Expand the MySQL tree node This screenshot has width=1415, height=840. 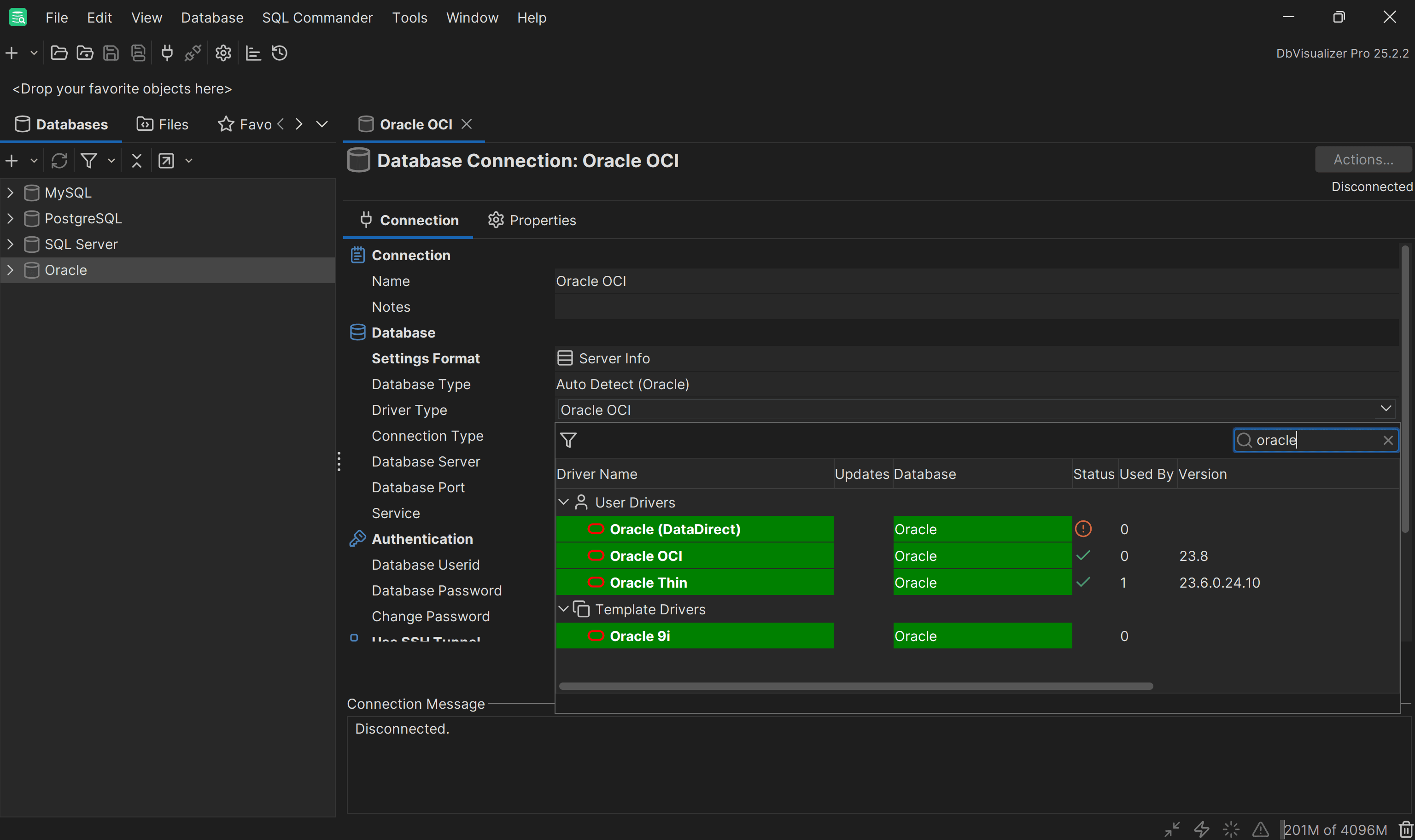pos(10,192)
